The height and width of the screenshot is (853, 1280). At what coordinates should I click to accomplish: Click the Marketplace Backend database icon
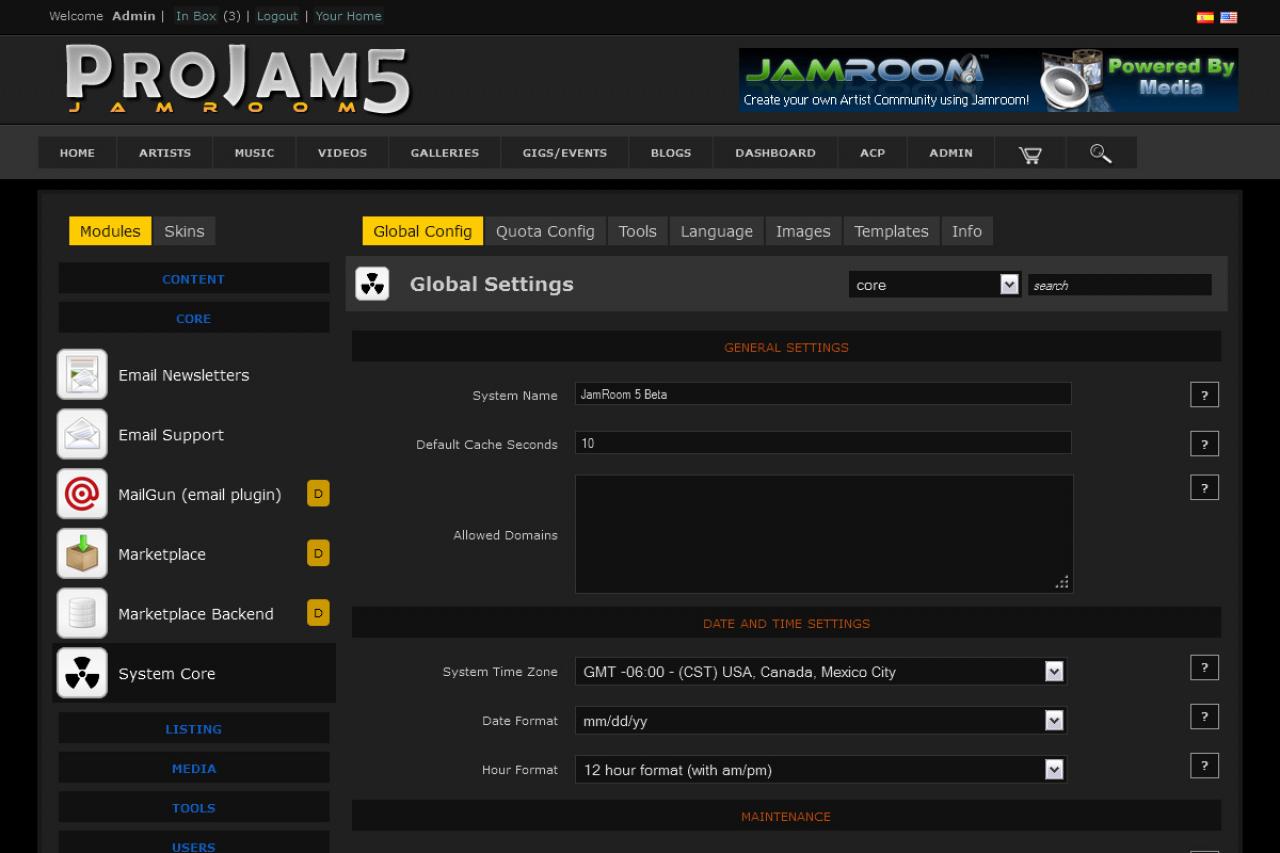click(82, 614)
